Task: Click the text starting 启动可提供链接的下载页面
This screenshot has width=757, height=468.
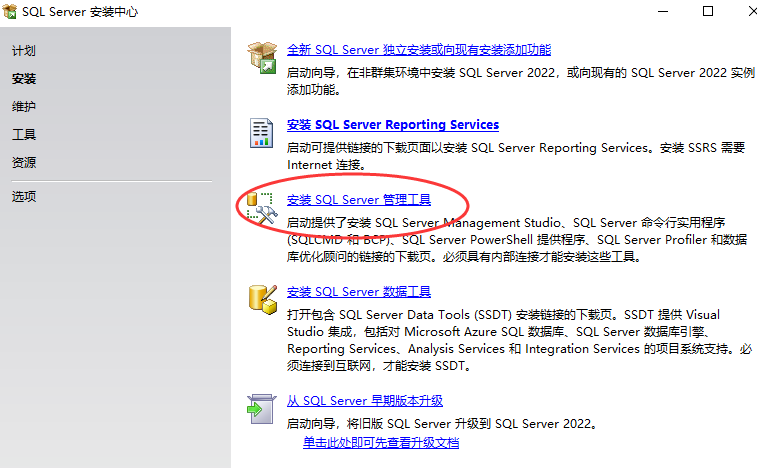Action: point(516,156)
